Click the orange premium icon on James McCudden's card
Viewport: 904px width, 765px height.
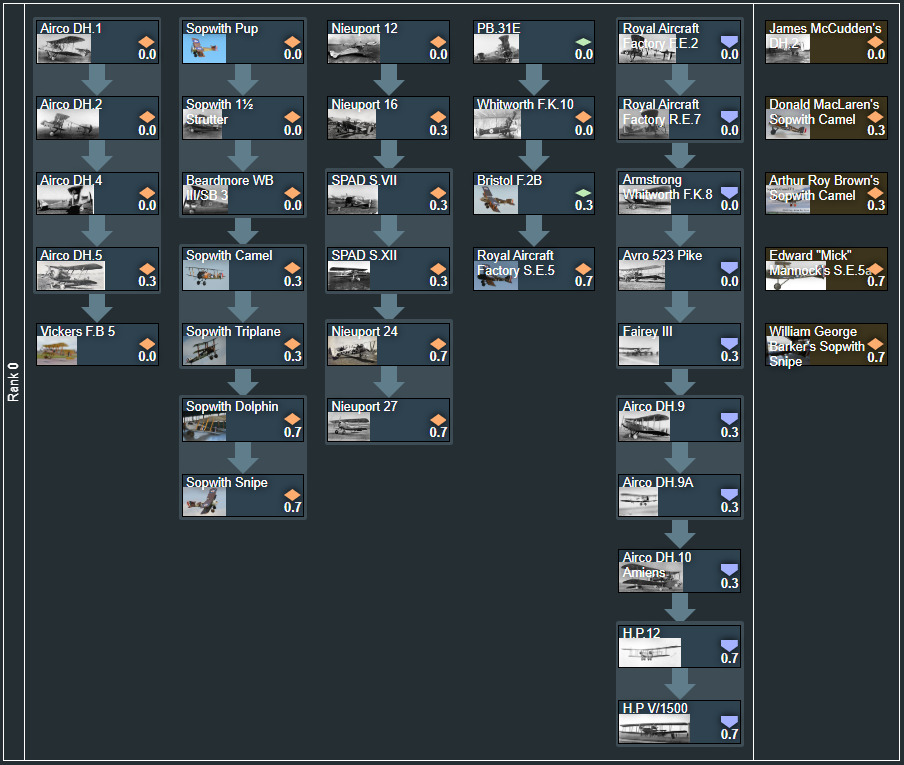tap(876, 42)
